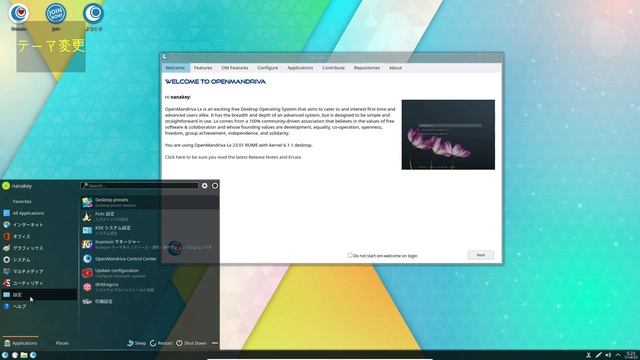Open the ようこそ desktop icon
640x360 pixels.
pyautogui.click(x=93, y=17)
